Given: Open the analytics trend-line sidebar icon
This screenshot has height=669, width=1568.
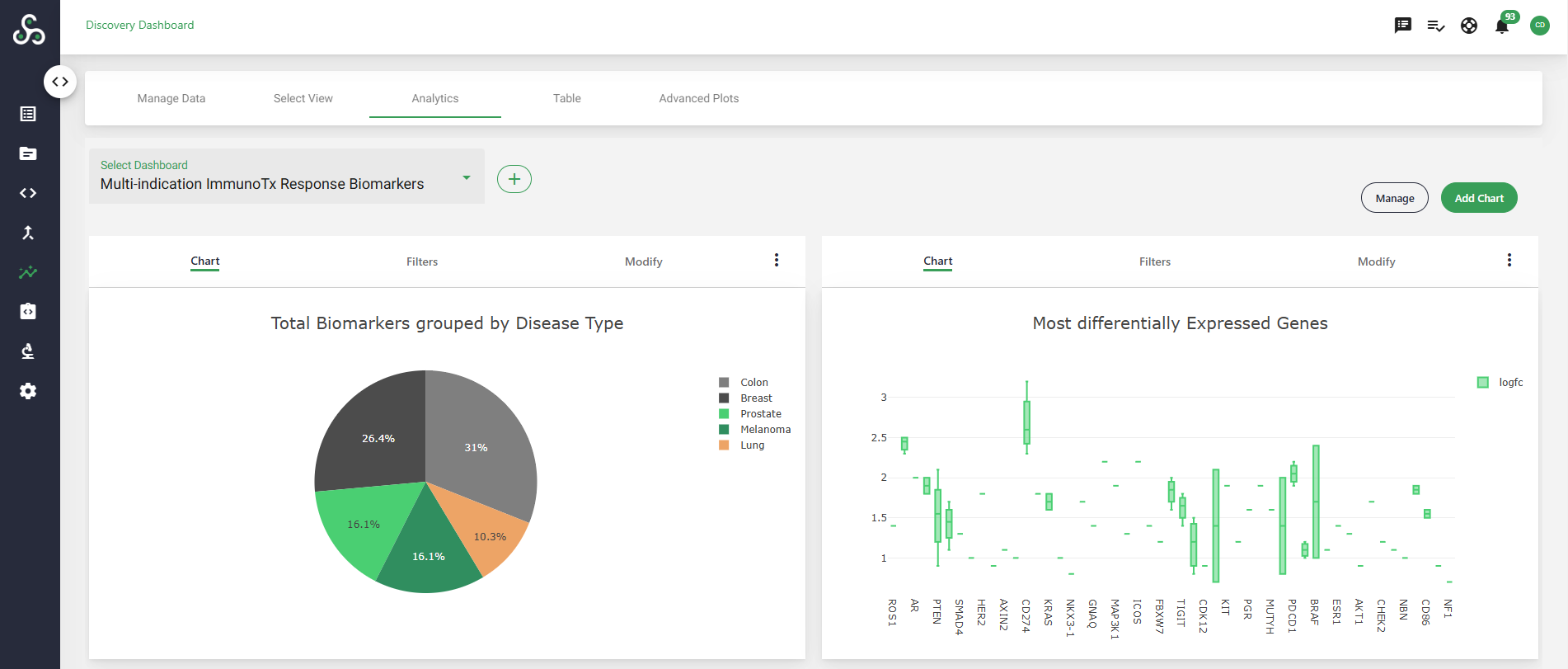Looking at the screenshot, I should tap(28, 272).
